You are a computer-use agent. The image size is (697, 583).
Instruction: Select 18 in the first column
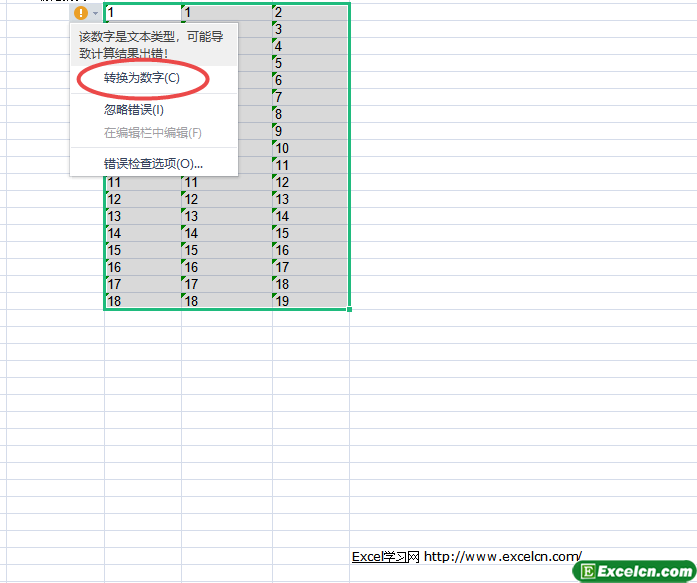click(x=143, y=301)
